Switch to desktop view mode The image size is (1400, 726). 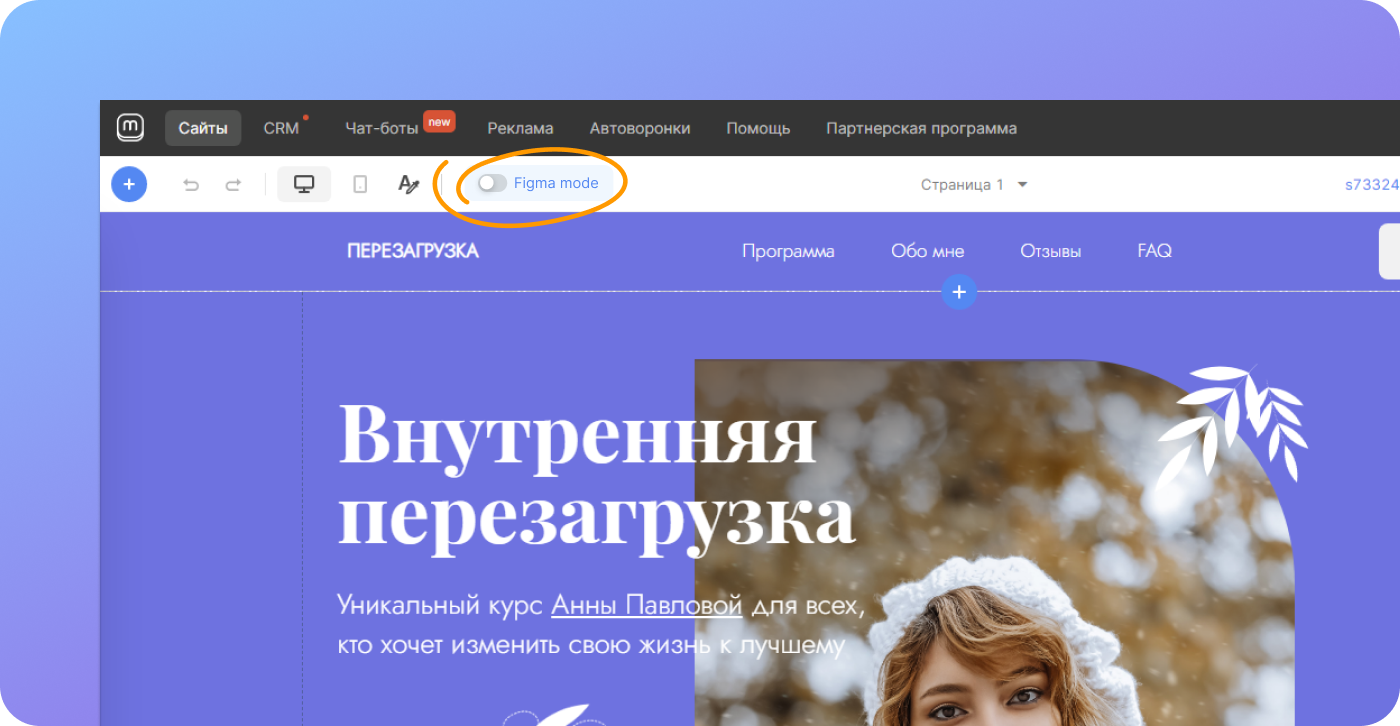pyautogui.click(x=304, y=184)
